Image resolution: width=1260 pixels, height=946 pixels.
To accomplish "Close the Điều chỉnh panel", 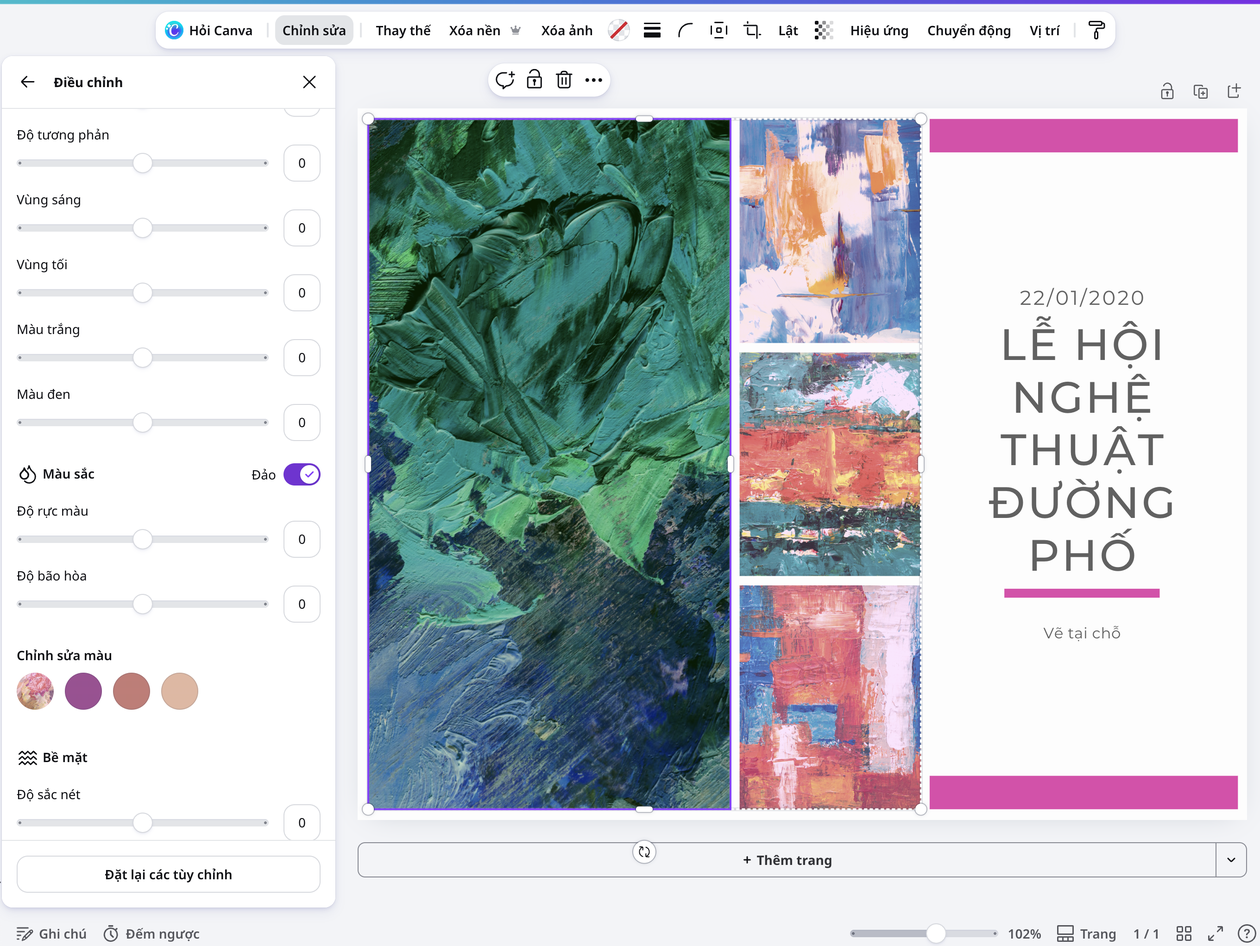I will click(x=309, y=82).
